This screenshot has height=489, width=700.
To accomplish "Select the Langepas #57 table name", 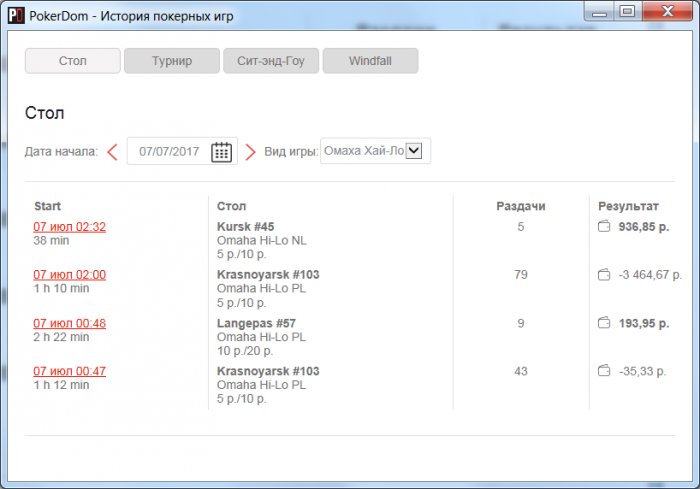I will pyautogui.click(x=256, y=323).
